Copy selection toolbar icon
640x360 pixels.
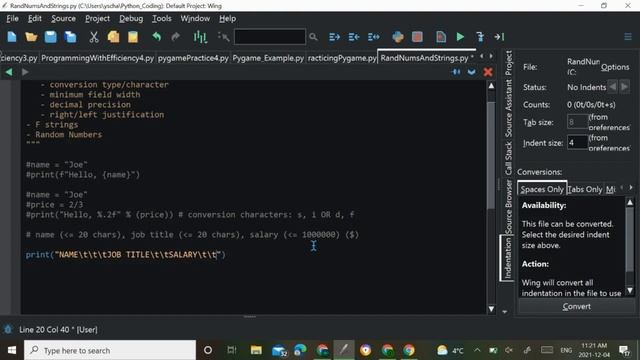pos(113,37)
